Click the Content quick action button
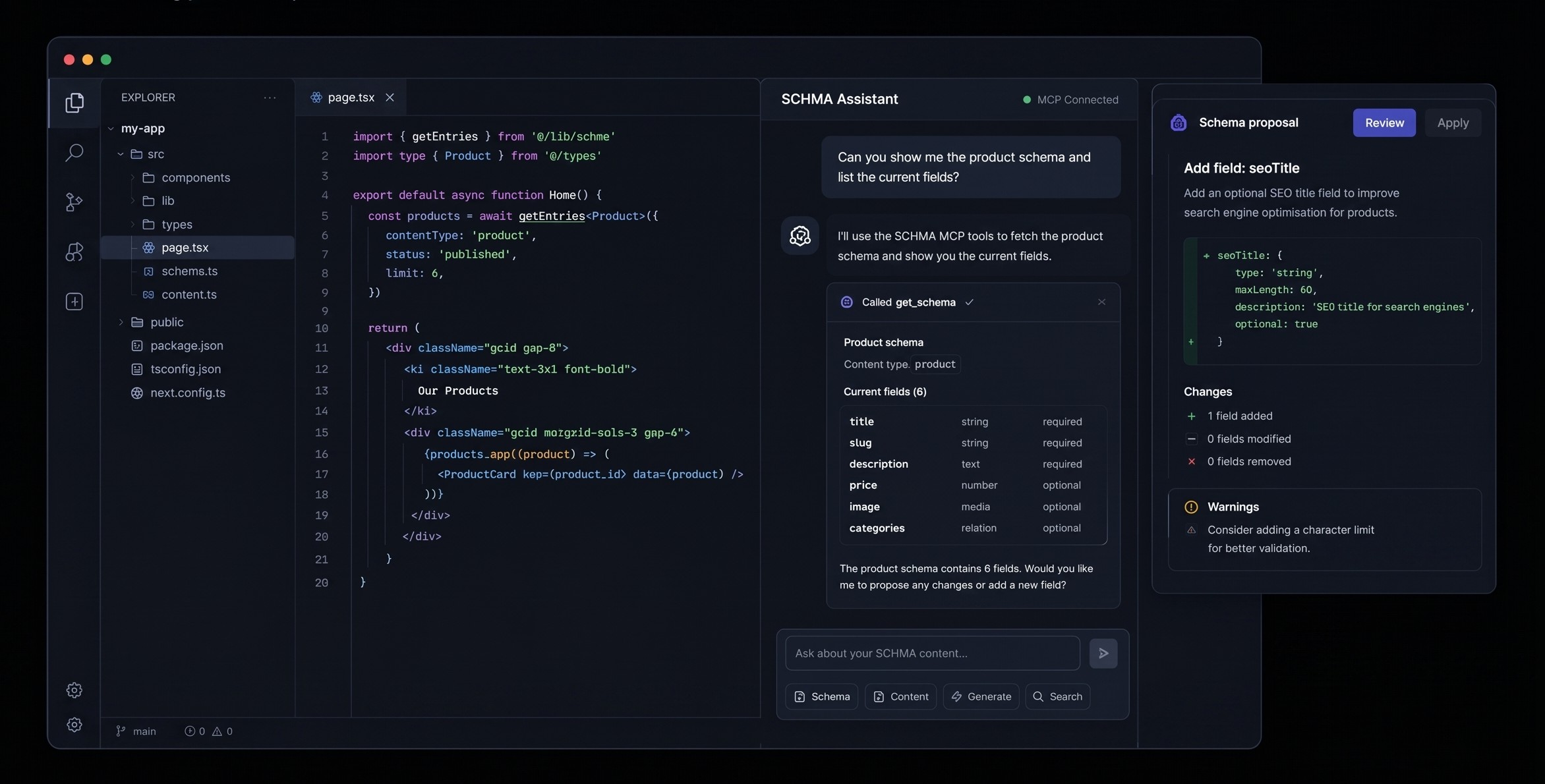The image size is (1545, 784). tap(900, 696)
